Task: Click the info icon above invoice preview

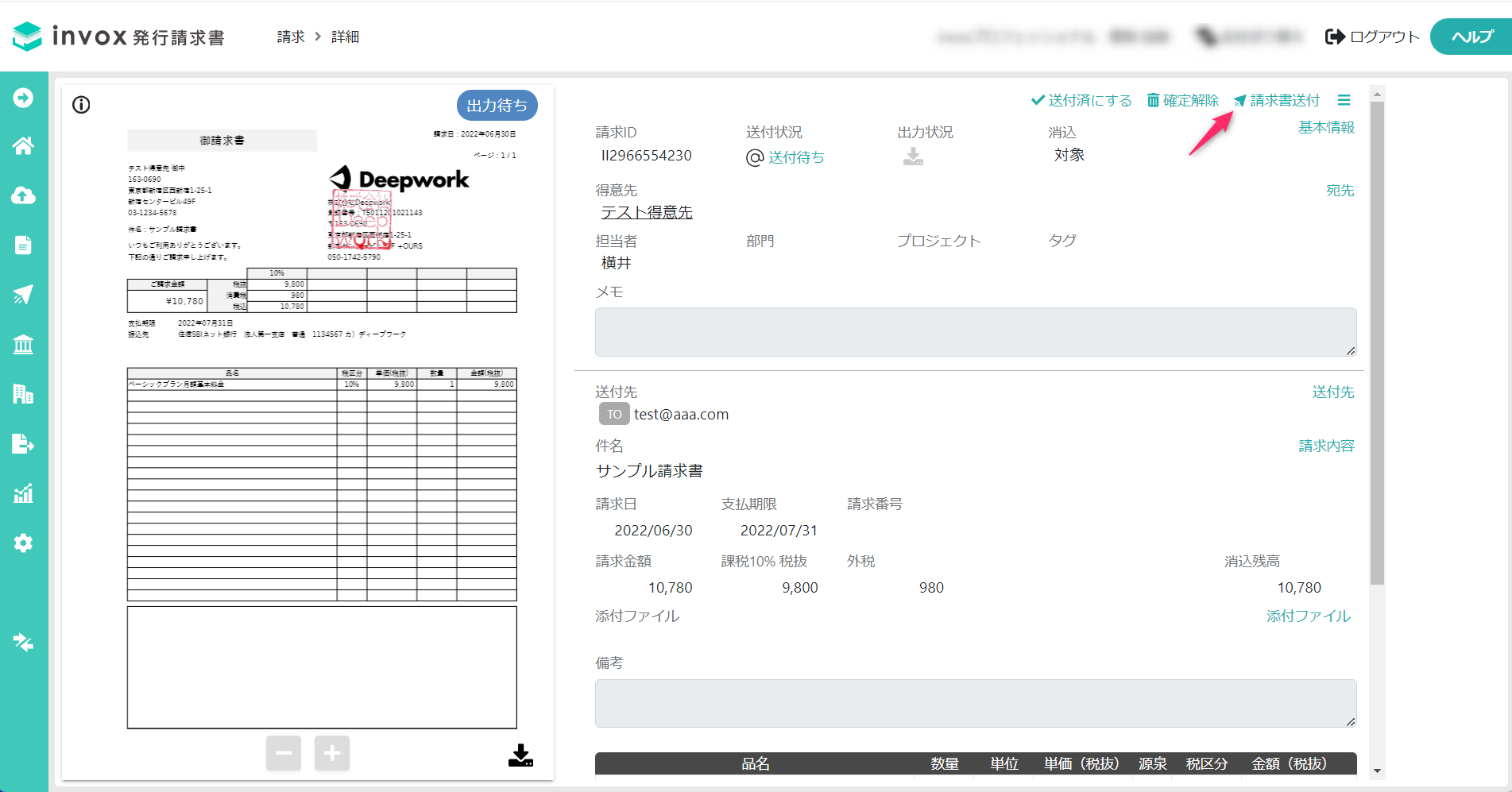Action: 81,105
